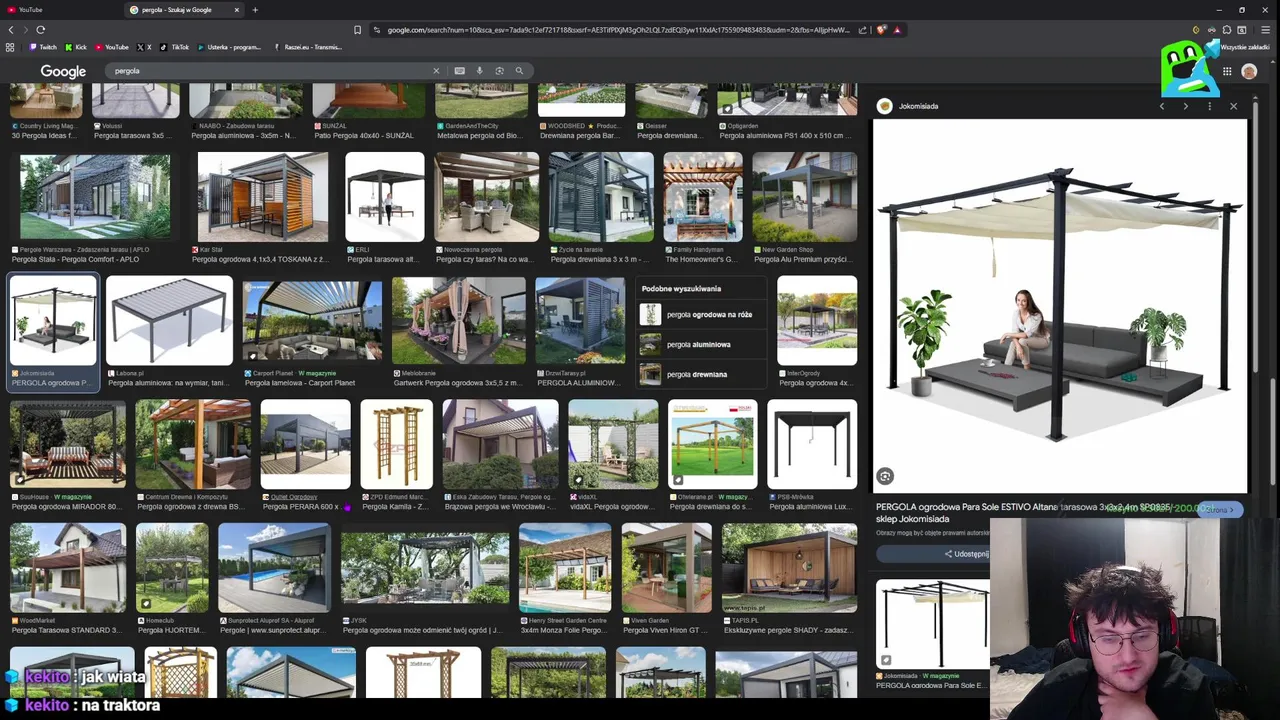Open the browser apps grid shortcut
This screenshot has width=1280, height=720.
click(x=10, y=47)
